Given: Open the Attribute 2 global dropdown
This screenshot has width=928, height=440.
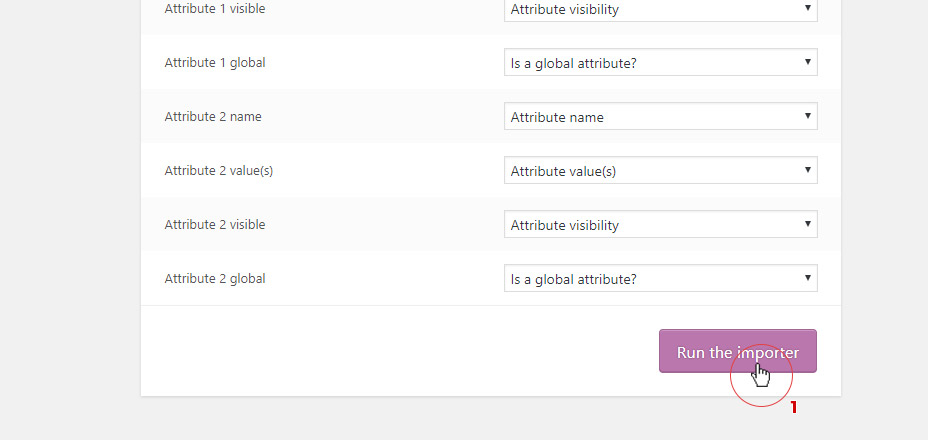Looking at the screenshot, I should tap(660, 279).
